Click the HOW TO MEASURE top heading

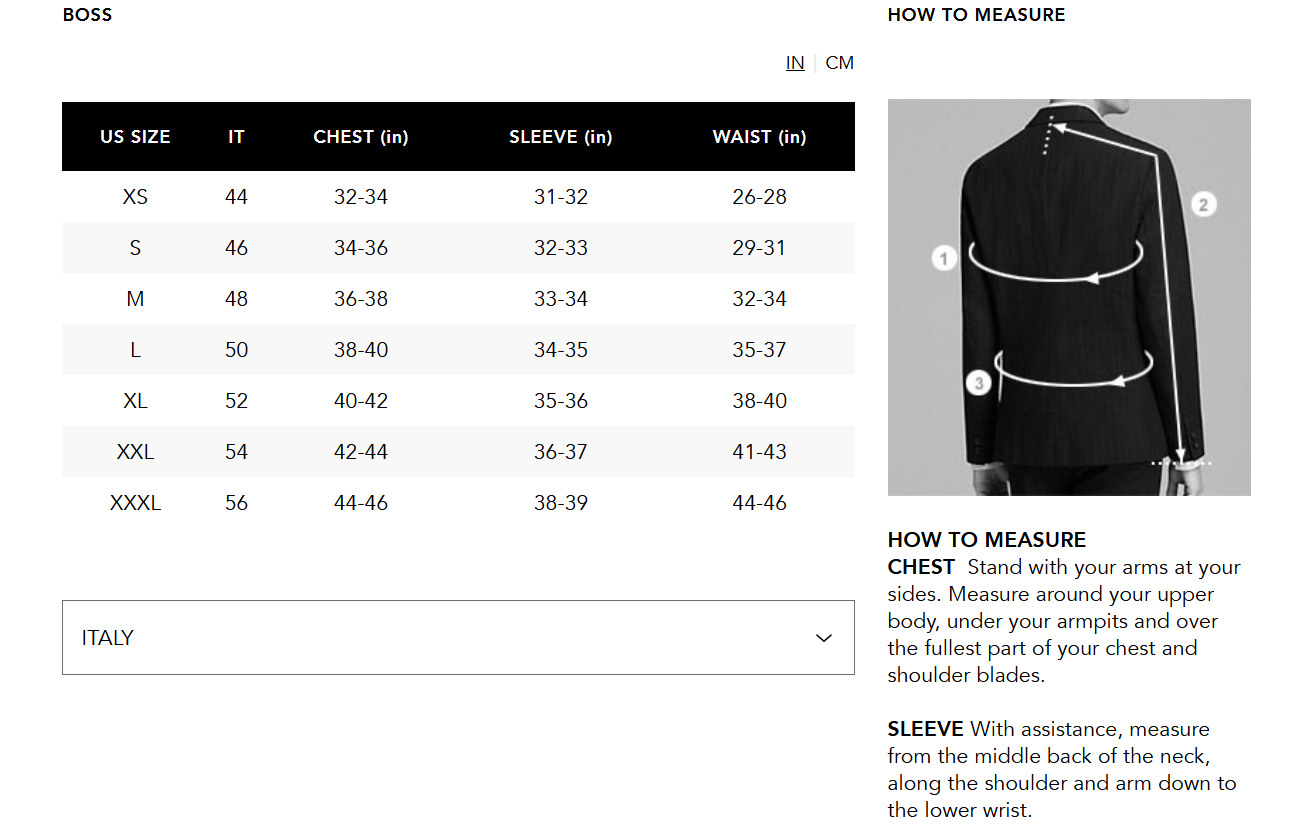976,15
